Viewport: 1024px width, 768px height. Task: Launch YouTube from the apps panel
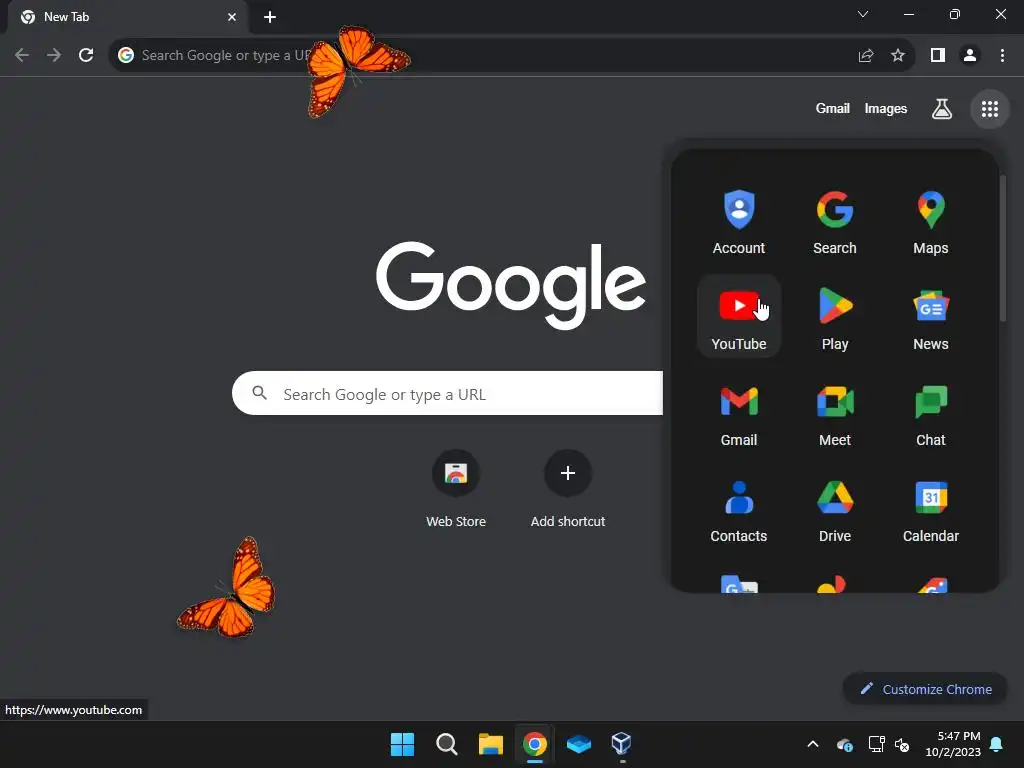coord(739,317)
